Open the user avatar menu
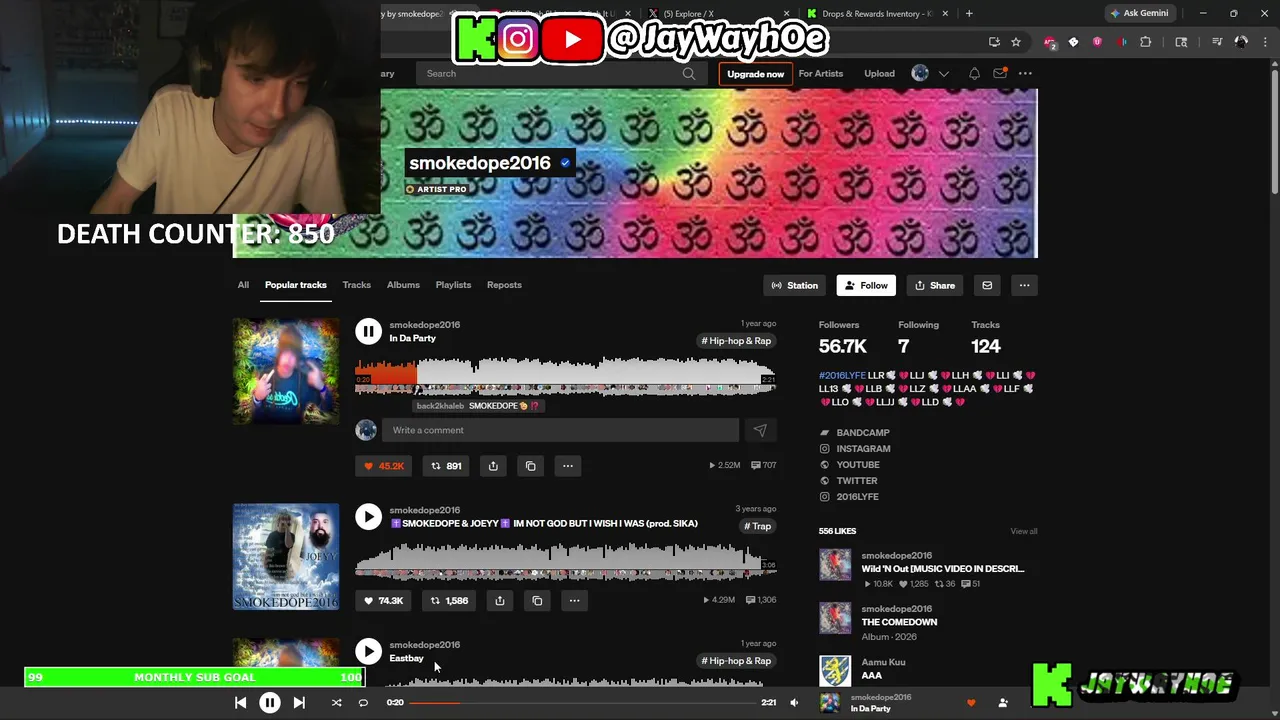This screenshot has height=720, width=1280. point(920,73)
